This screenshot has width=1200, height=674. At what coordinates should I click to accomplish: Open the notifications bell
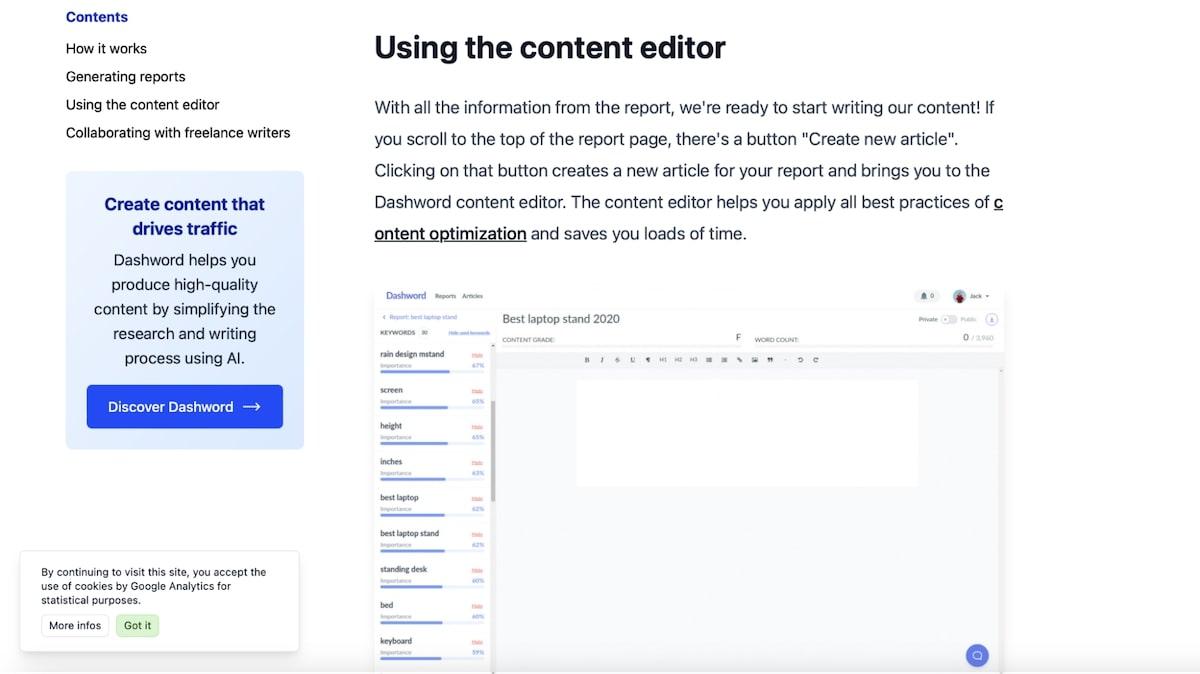926,296
